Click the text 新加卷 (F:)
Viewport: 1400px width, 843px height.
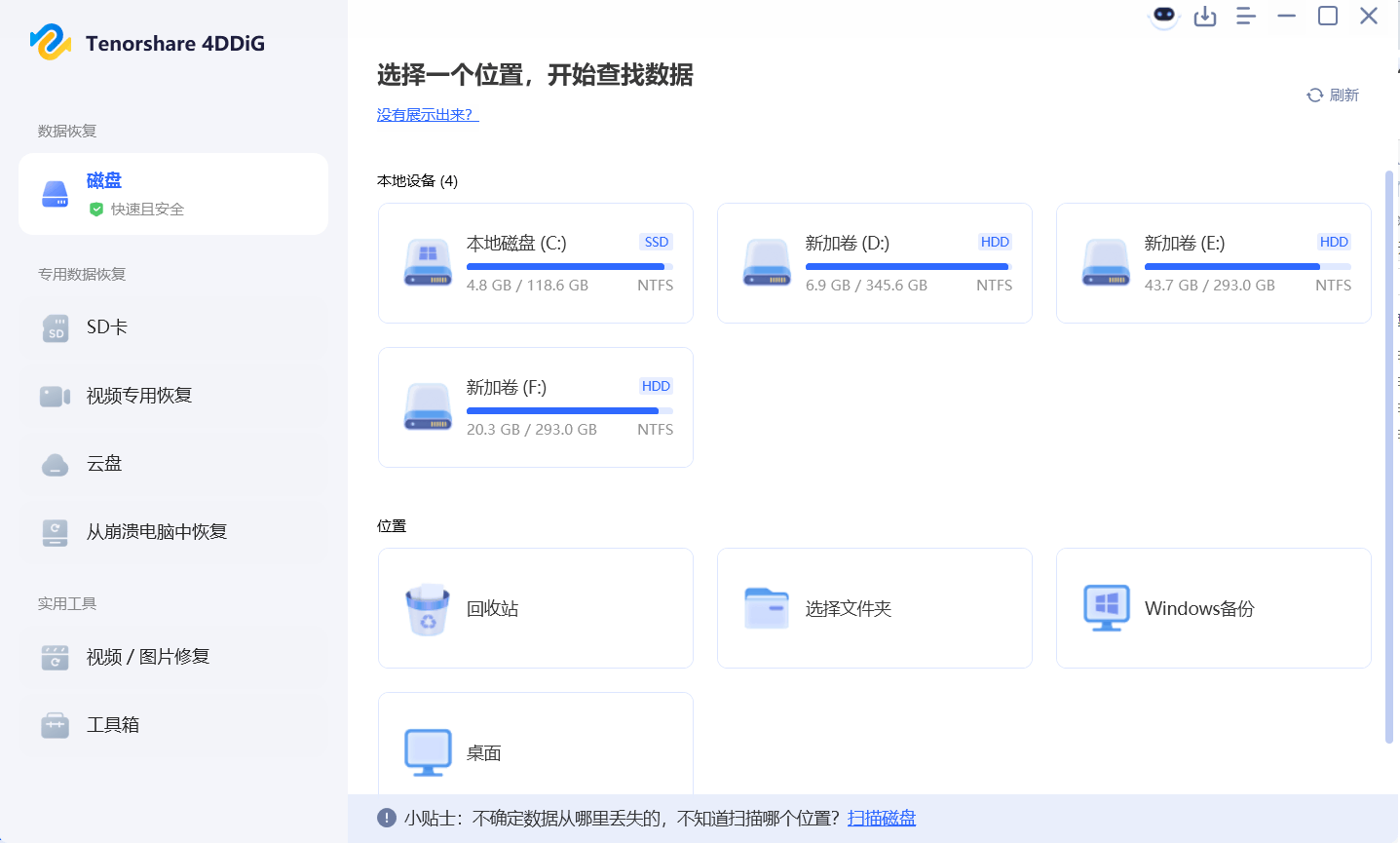tap(507, 388)
